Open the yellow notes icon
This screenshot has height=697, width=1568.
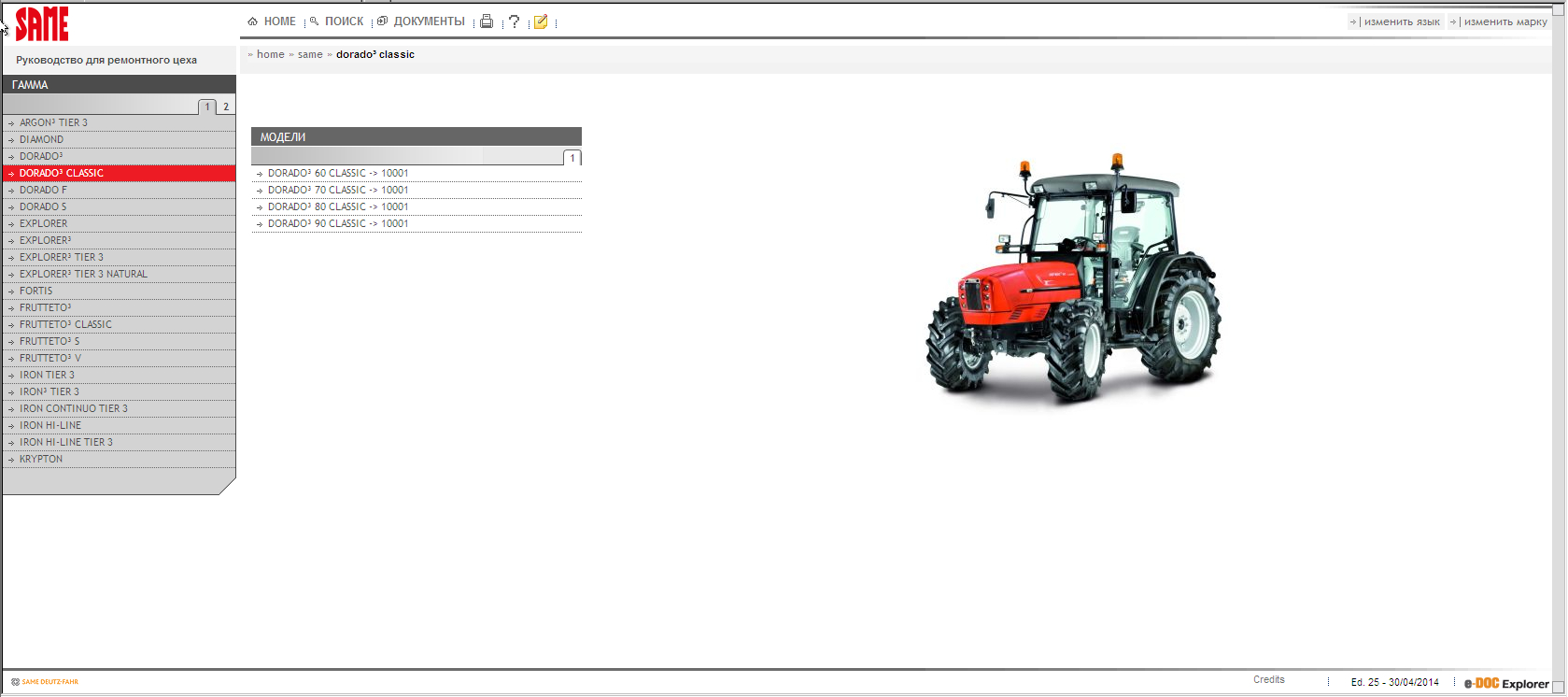click(540, 21)
